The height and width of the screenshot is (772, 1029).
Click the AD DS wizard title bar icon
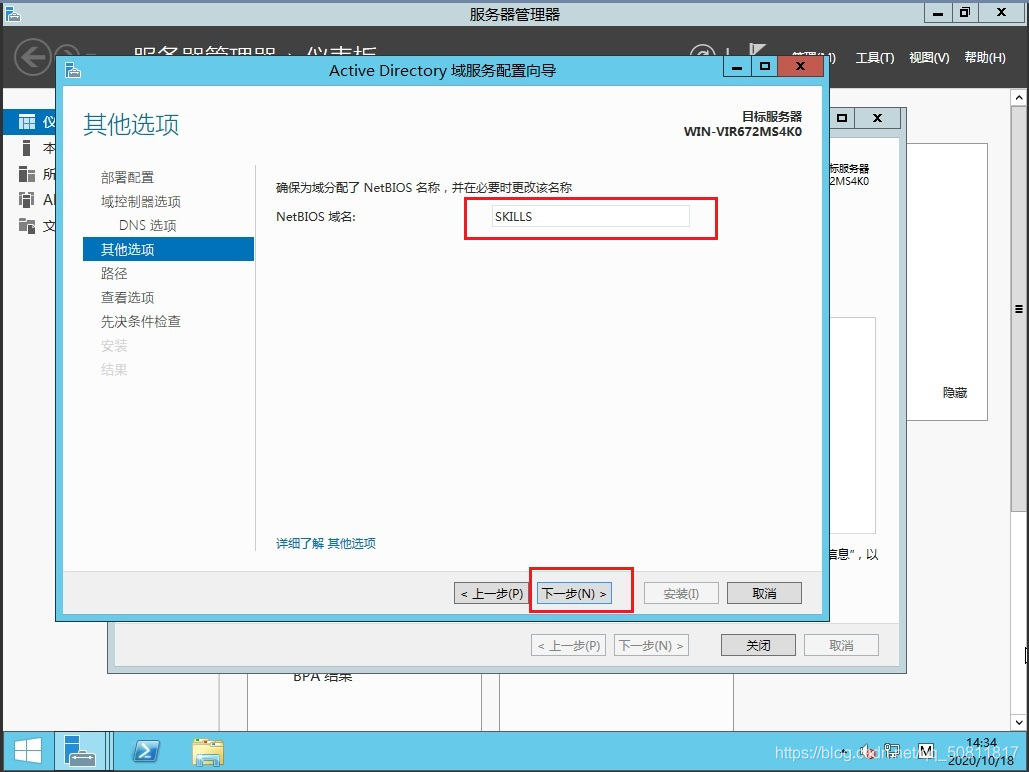click(x=74, y=70)
